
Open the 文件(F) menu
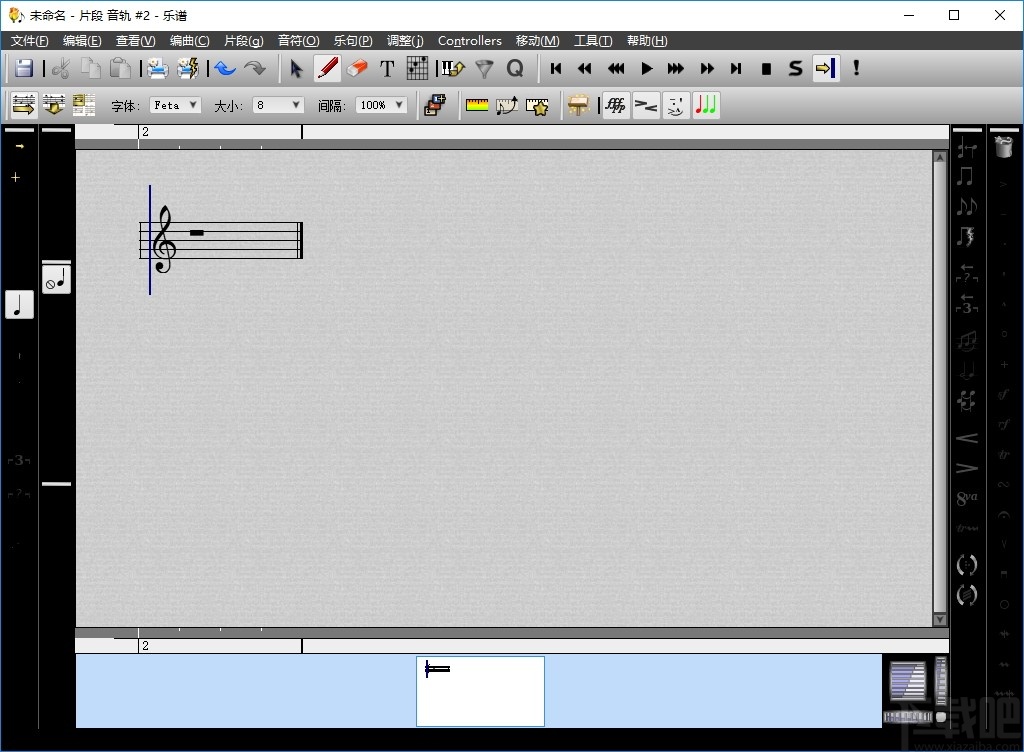29,40
